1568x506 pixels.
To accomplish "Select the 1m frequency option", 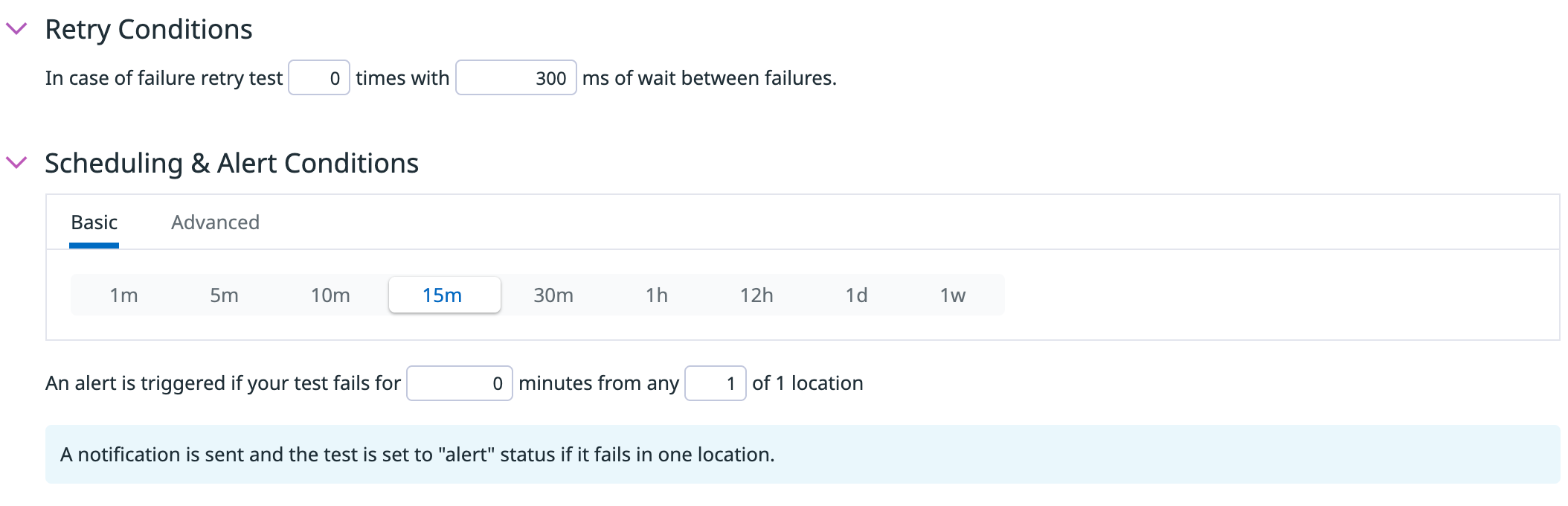I will point(123,295).
